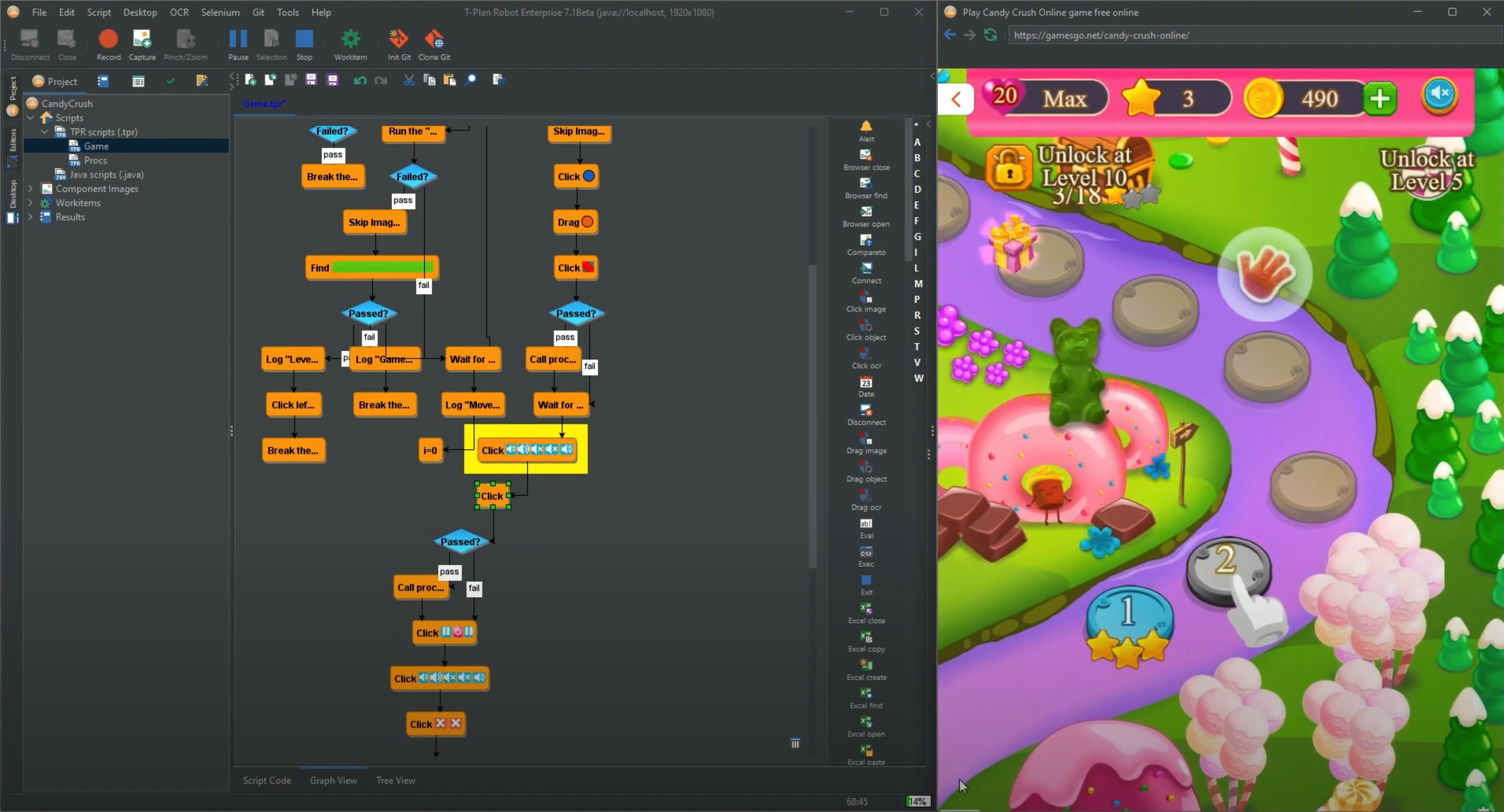Select Drag object command in palette
The image size is (1504, 812).
pyautogui.click(x=866, y=472)
